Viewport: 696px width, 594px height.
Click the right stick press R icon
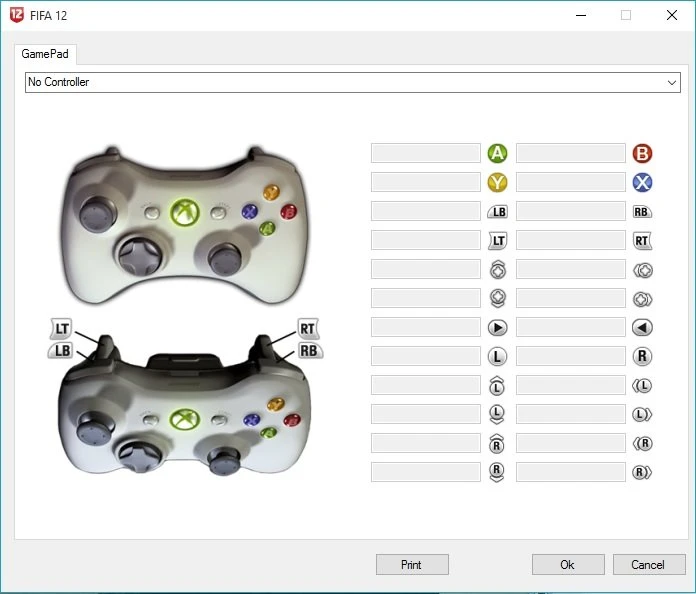(x=642, y=356)
